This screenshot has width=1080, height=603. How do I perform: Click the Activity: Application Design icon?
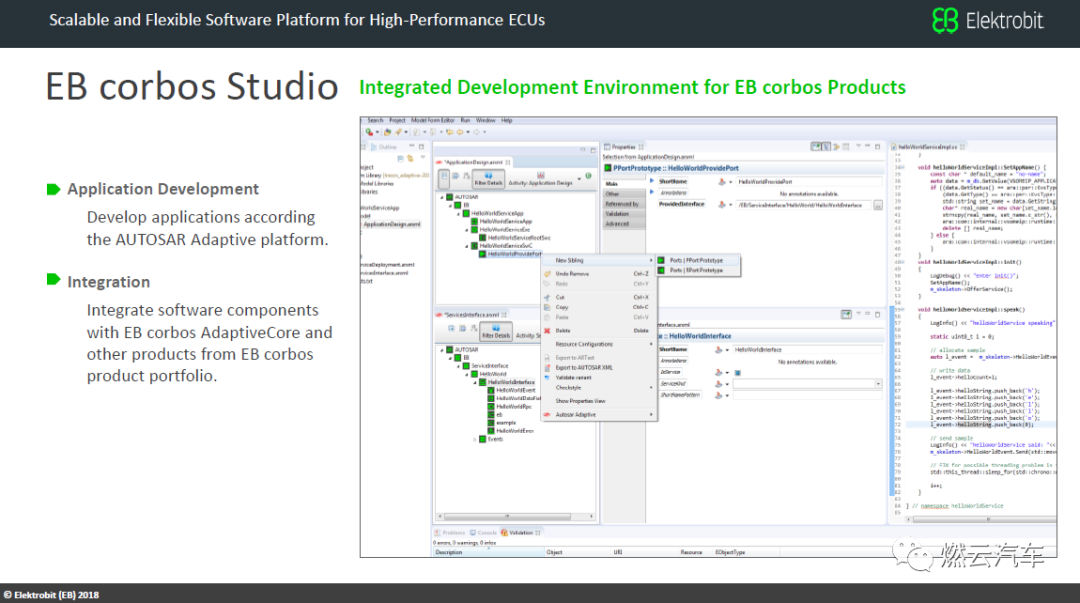(x=541, y=176)
